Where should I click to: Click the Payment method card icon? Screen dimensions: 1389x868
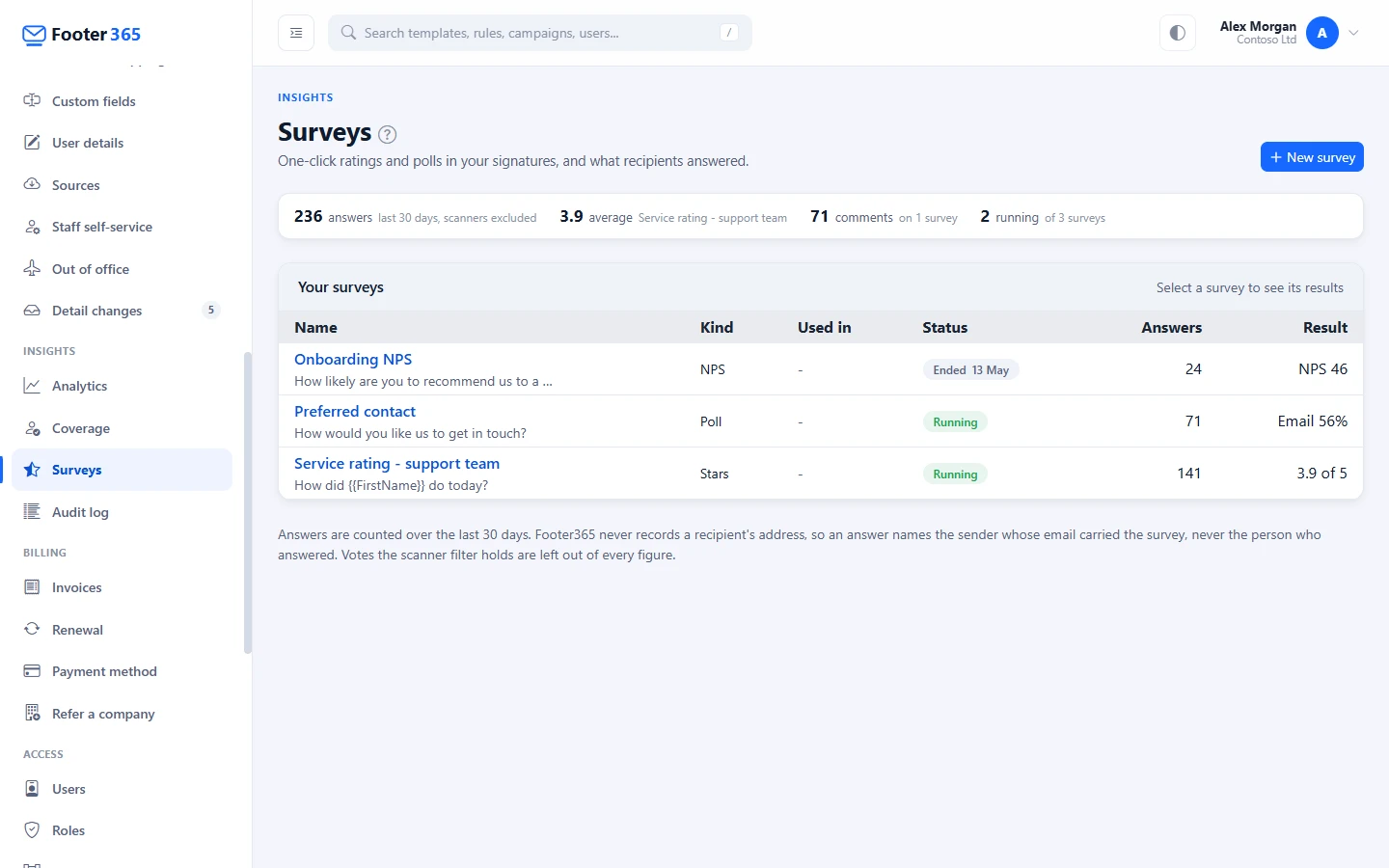coord(32,671)
